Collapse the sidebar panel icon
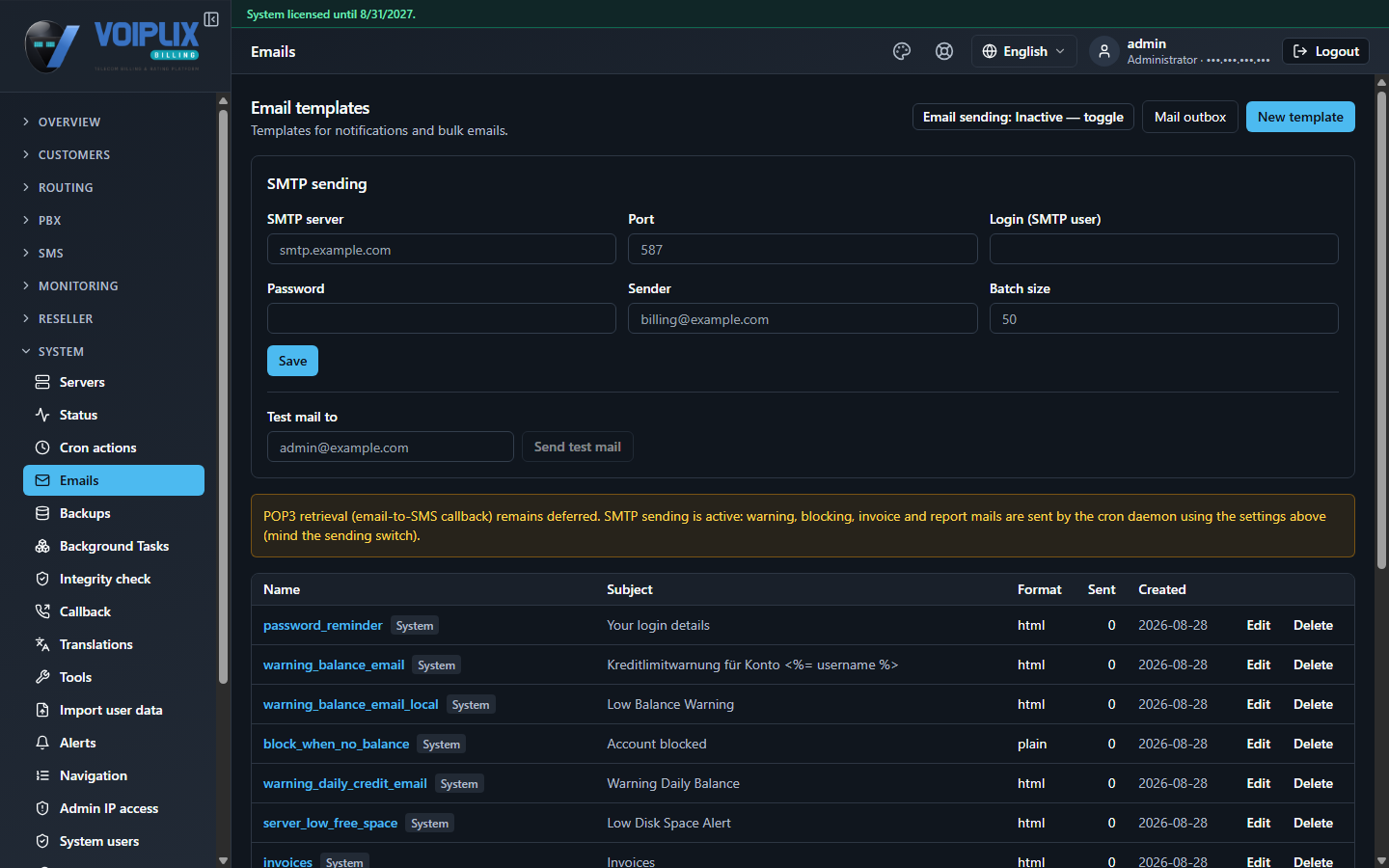 pos(211,19)
